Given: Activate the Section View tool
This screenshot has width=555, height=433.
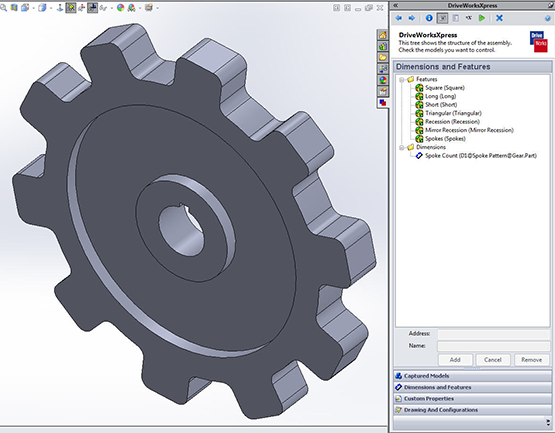Looking at the screenshot, I should tap(14, 7).
